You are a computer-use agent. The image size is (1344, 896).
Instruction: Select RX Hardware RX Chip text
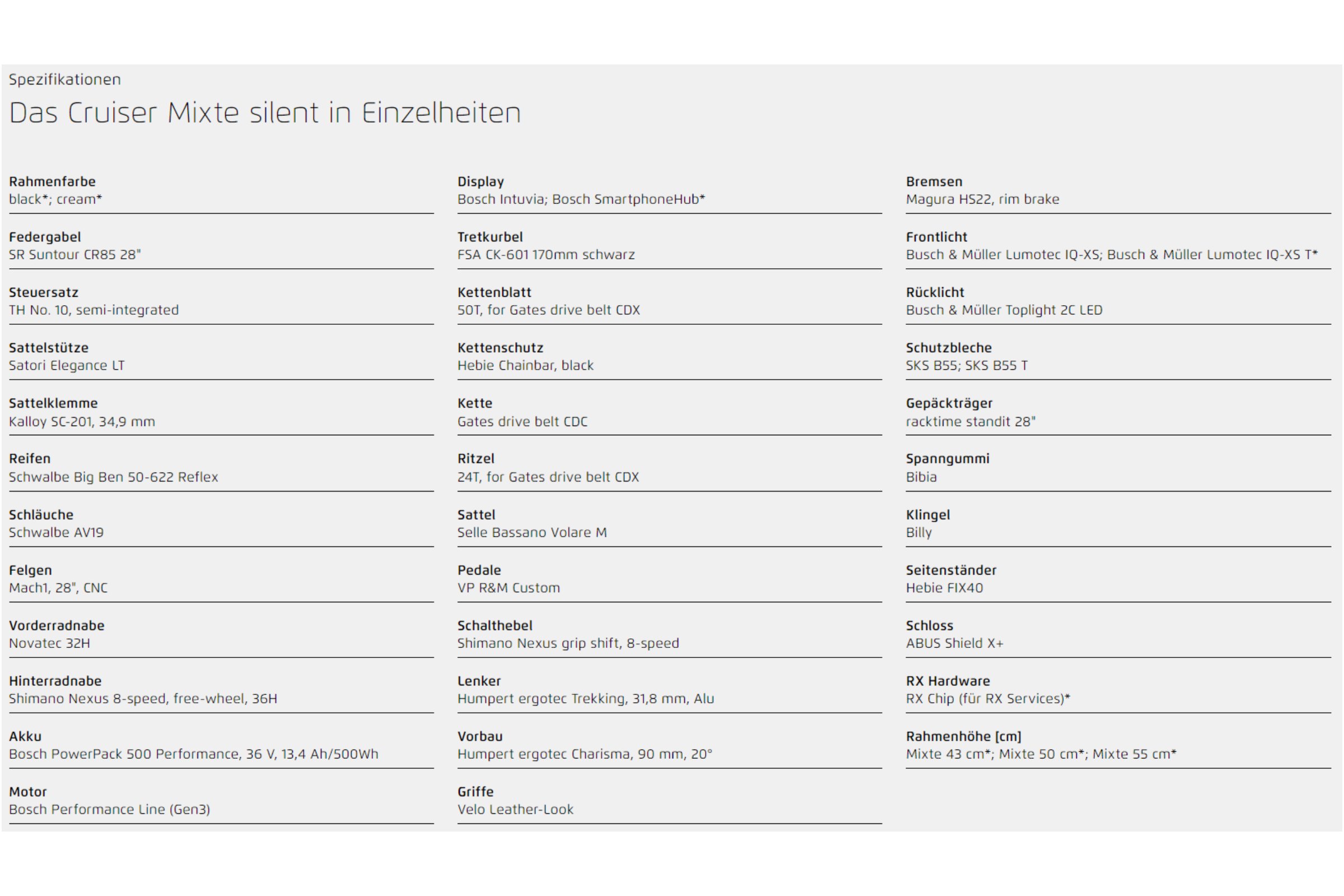(x=987, y=698)
